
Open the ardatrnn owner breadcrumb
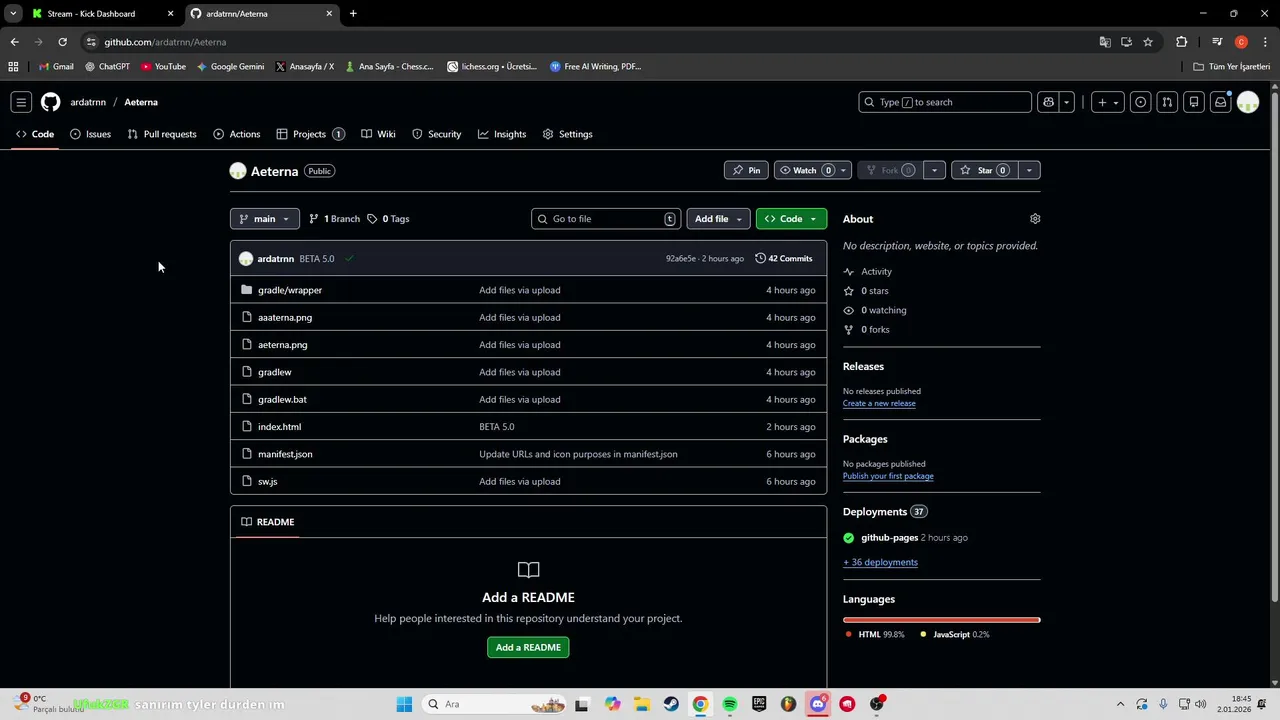[88, 102]
